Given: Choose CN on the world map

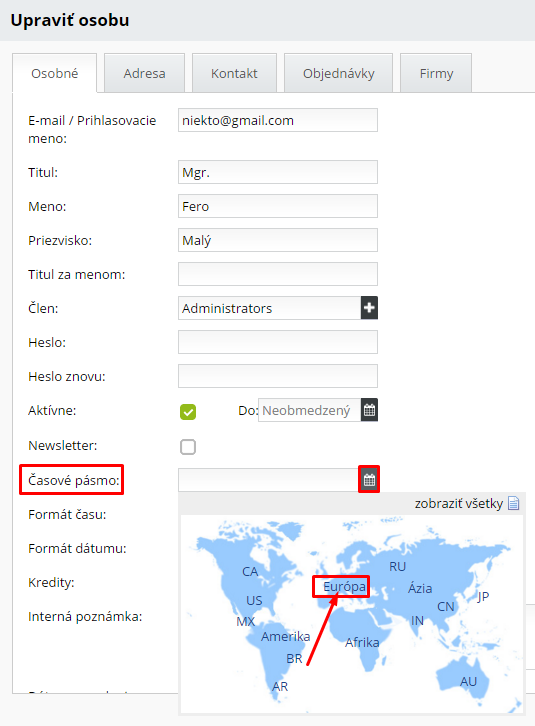Looking at the screenshot, I should pos(446,607).
